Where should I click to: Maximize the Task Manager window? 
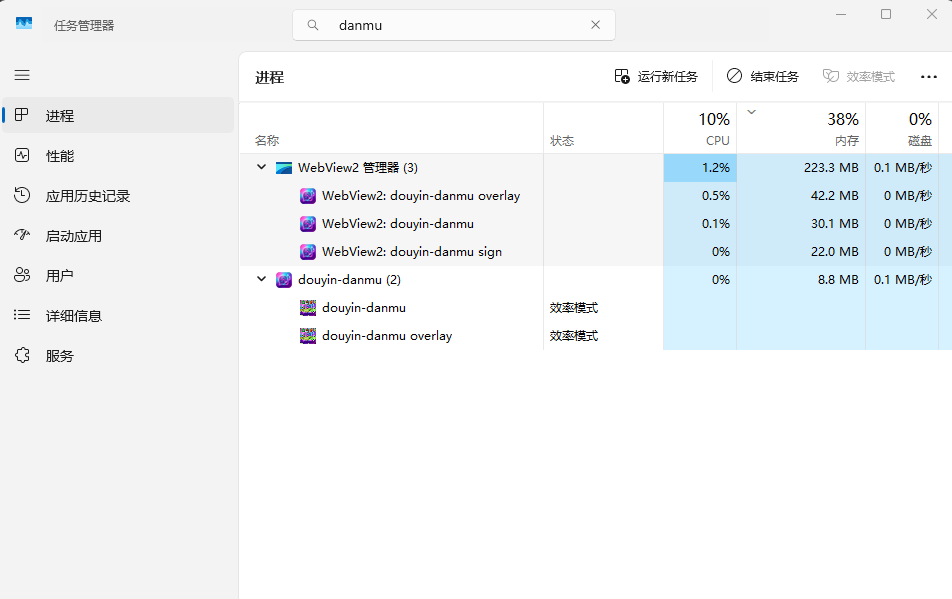click(x=886, y=14)
